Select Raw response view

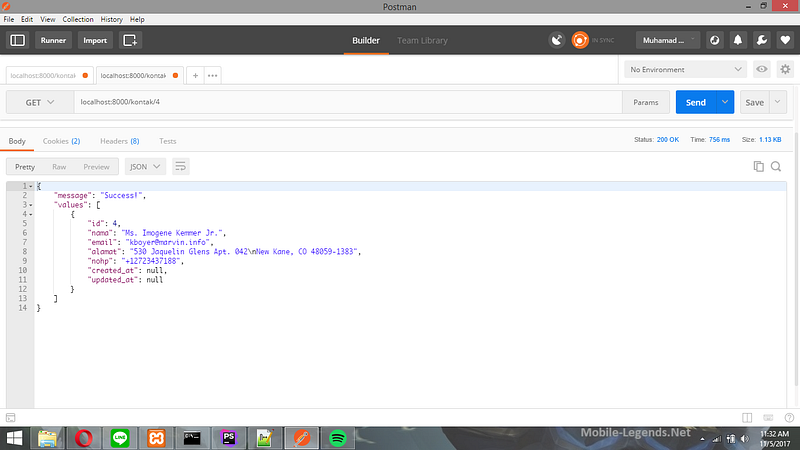(59, 167)
